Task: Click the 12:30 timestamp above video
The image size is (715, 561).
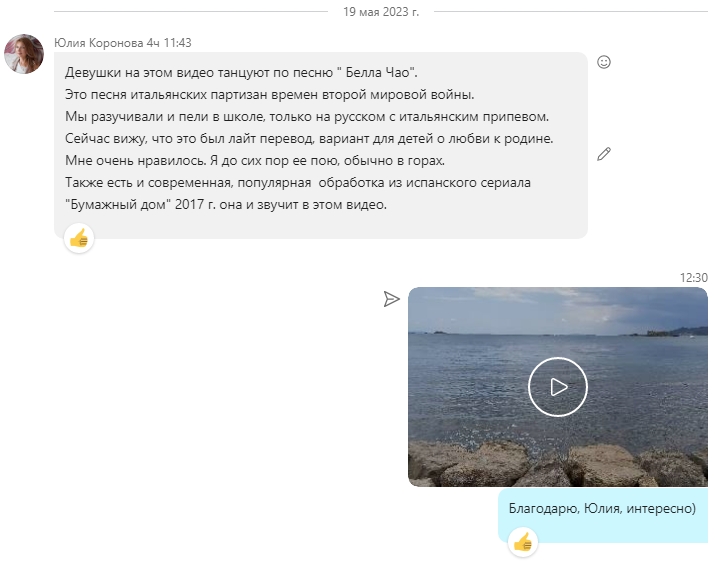Action: 694,278
